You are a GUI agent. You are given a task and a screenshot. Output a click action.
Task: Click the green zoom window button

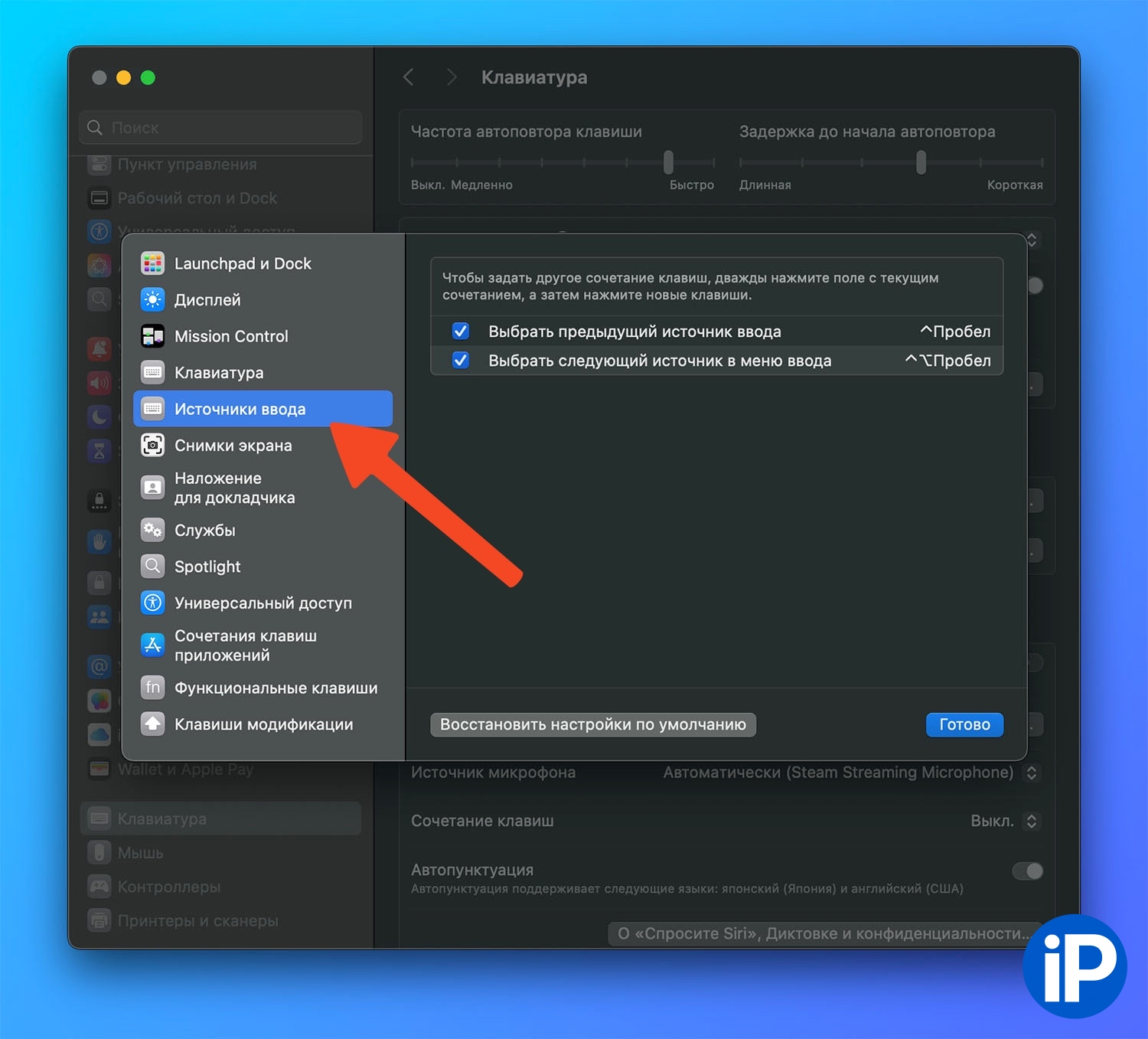(148, 77)
